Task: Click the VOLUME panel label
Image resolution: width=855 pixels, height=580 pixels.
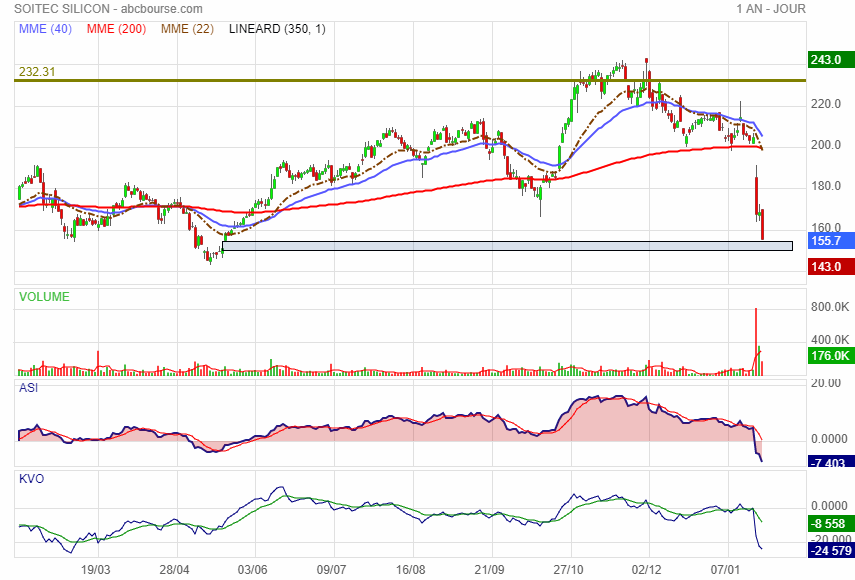Action: click(44, 297)
